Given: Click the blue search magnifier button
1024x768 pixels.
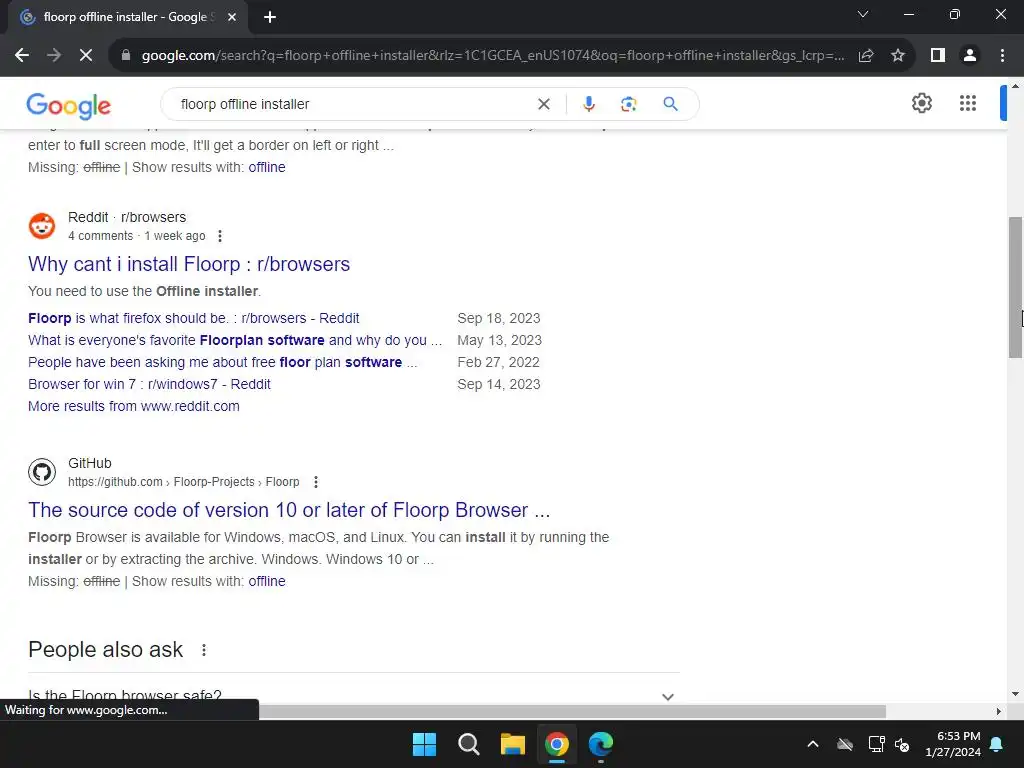Looking at the screenshot, I should coord(670,104).
